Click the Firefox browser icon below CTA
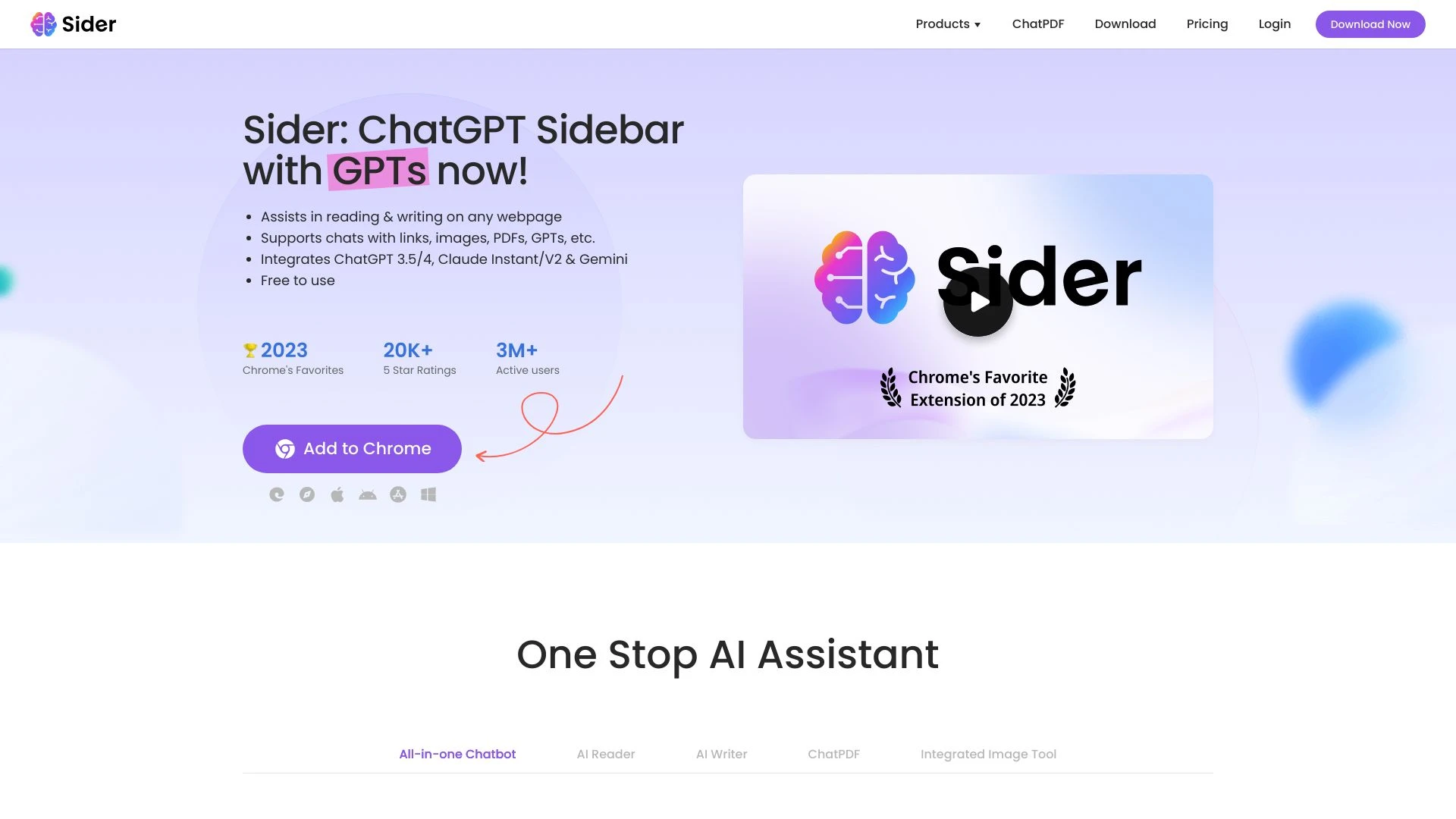1456x819 pixels. coord(307,494)
